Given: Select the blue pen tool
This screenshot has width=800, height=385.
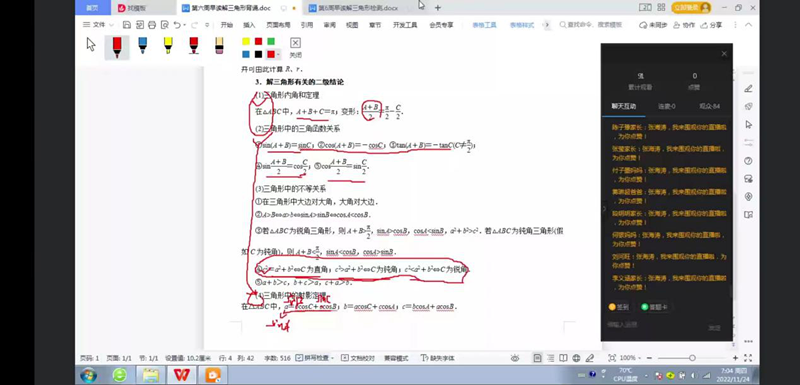Looking at the screenshot, I should point(143,46).
